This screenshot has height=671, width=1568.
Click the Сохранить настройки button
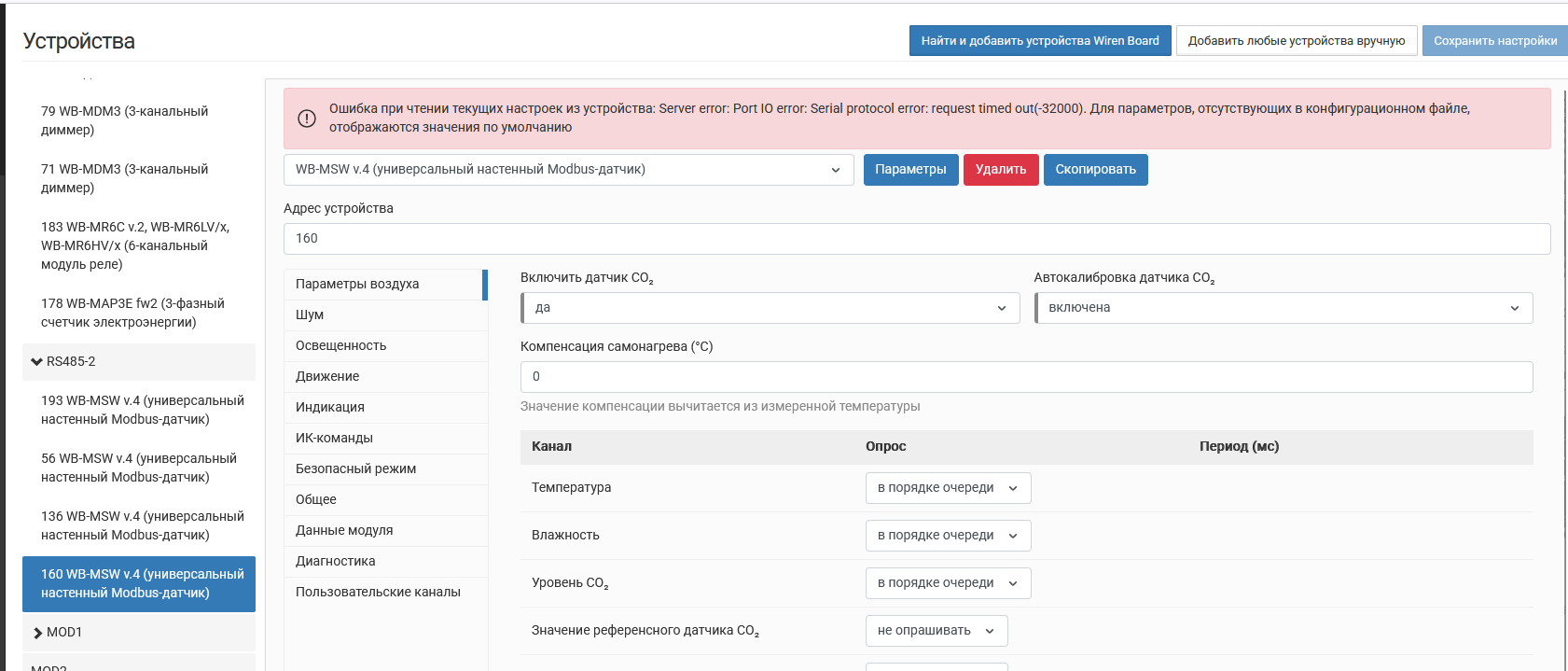[x=1494, y=41]
